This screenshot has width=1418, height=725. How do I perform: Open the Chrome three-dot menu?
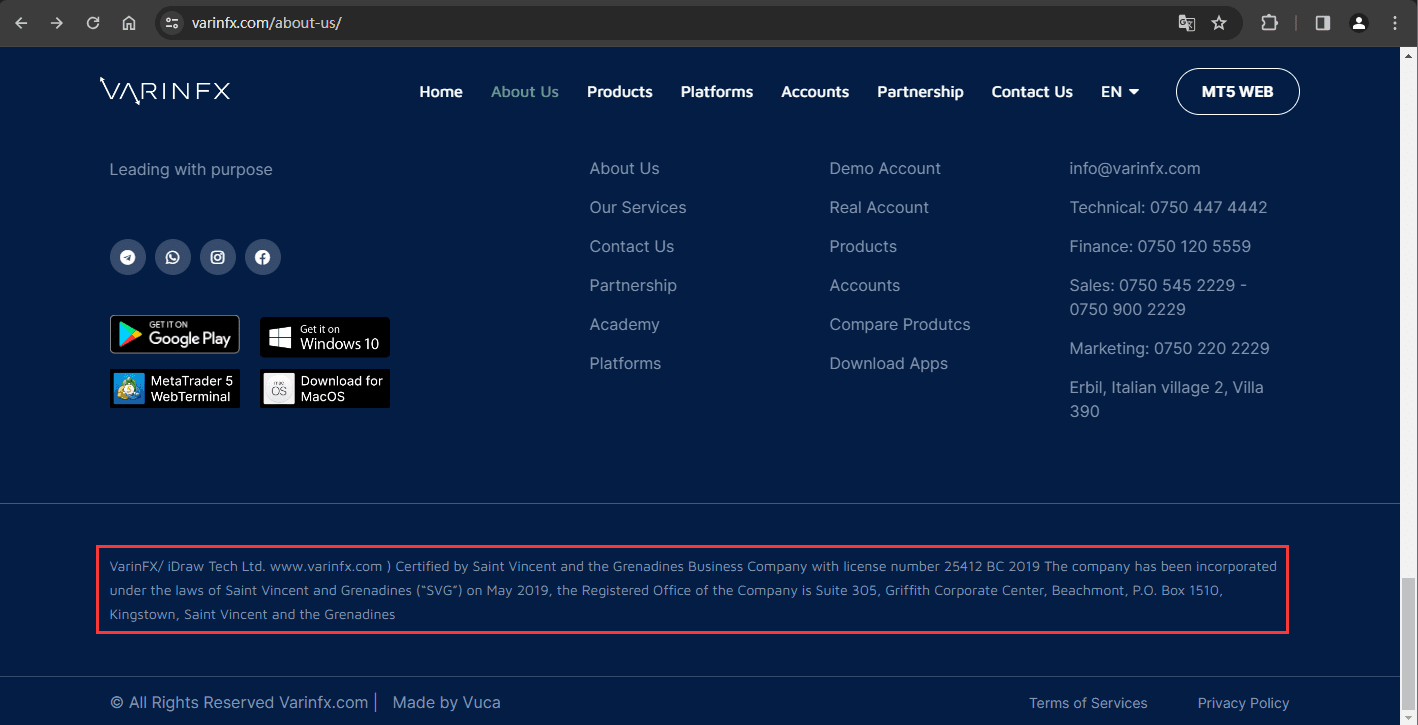pyautogui.click(x=1395, y=23)
